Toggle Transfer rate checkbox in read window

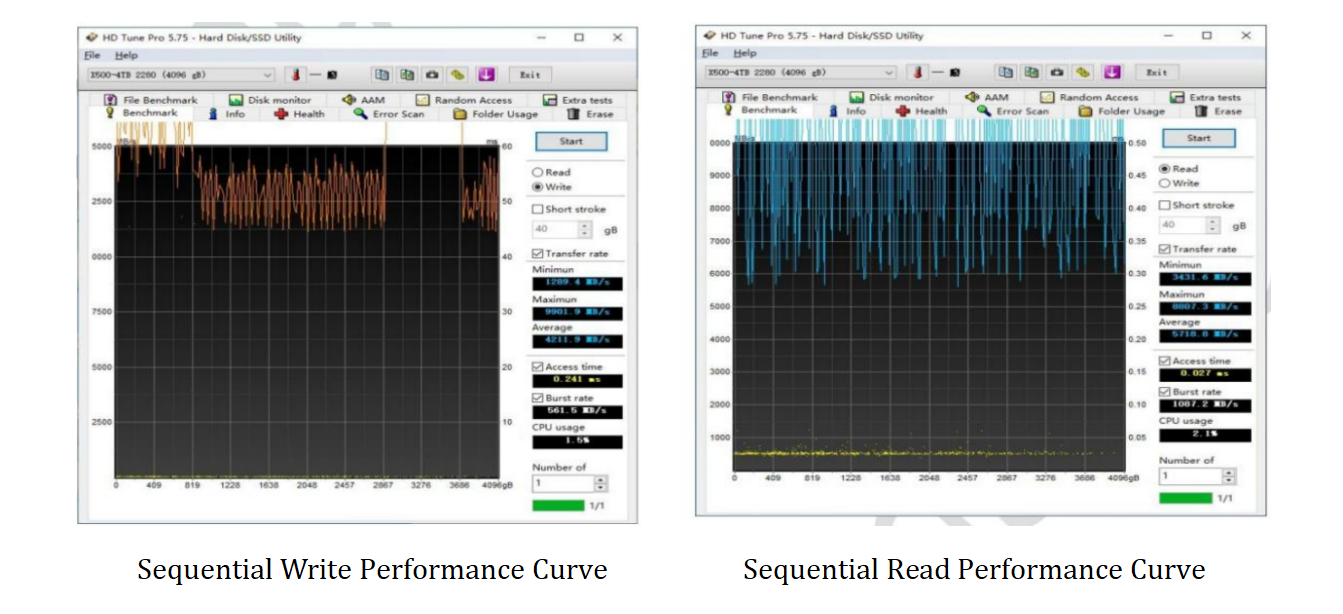(1164, 249)
